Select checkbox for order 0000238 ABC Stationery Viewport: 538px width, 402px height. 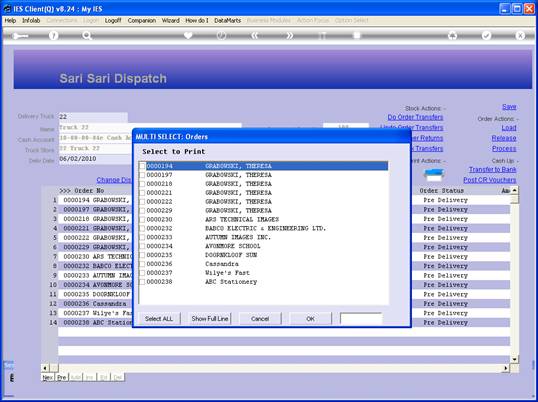[x=142, y=282]
